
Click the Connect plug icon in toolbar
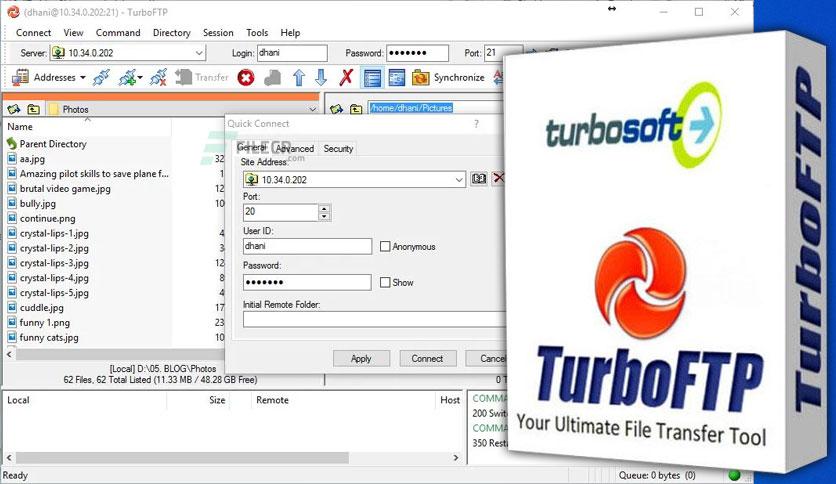coord(101,77)
